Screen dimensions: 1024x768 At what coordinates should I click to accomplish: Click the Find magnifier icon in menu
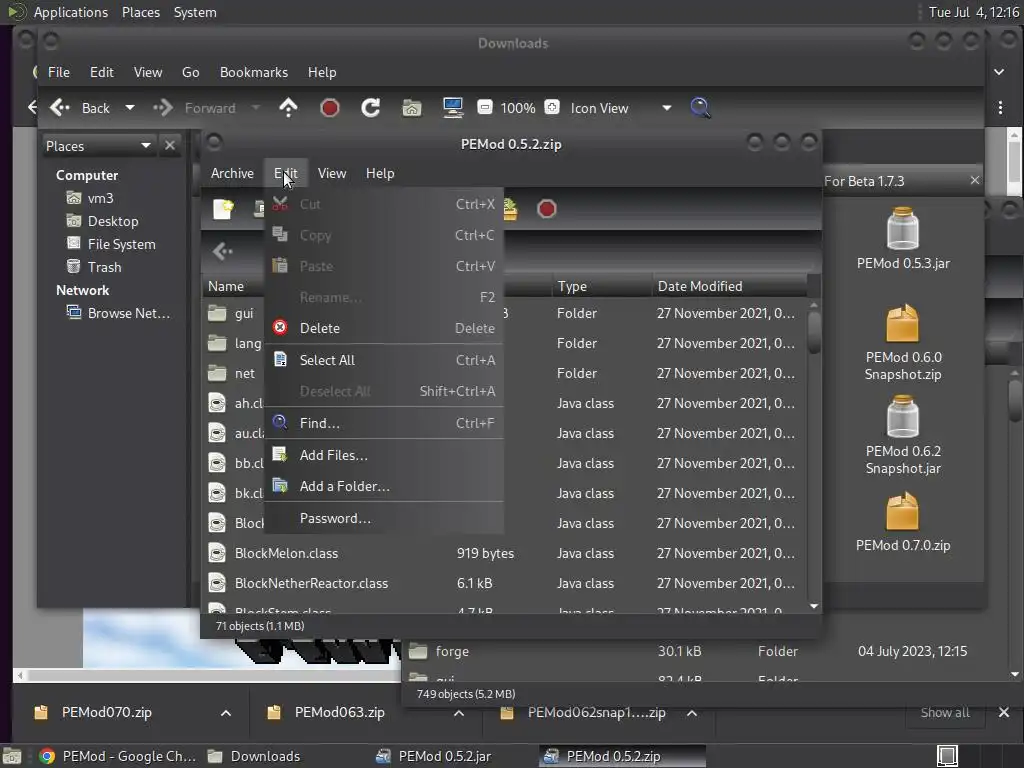pyautogui.click(x=280, y=423)
